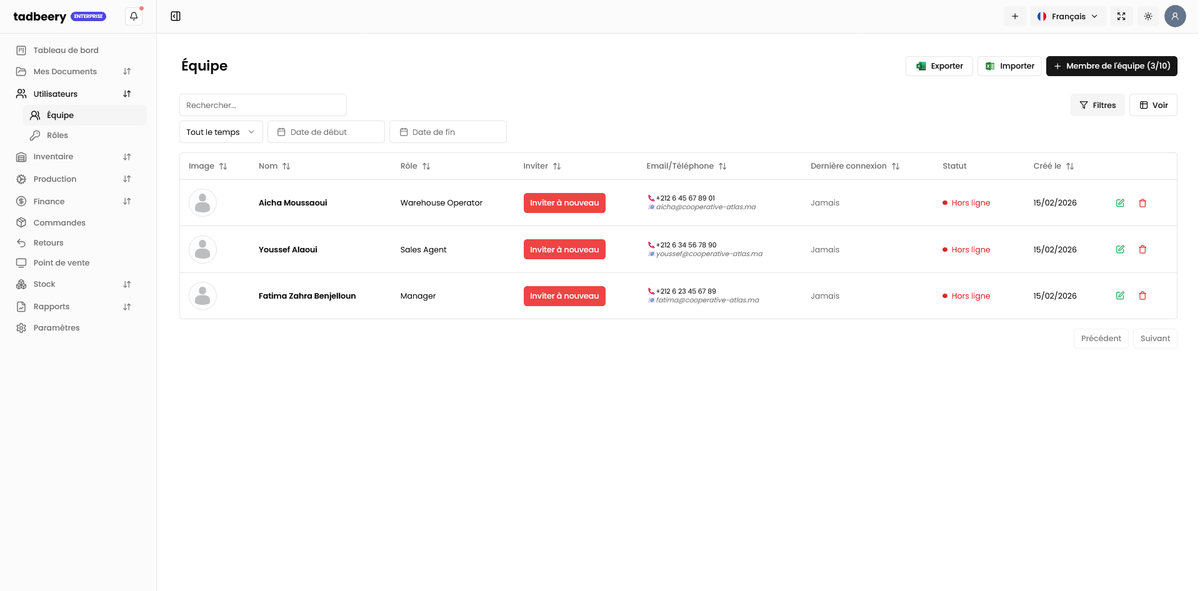Click Inviter à nouveau for Aicha Moussaoui
This screenshot has width=1200, height=591.
pyautogui.click(x=564, y=203)
